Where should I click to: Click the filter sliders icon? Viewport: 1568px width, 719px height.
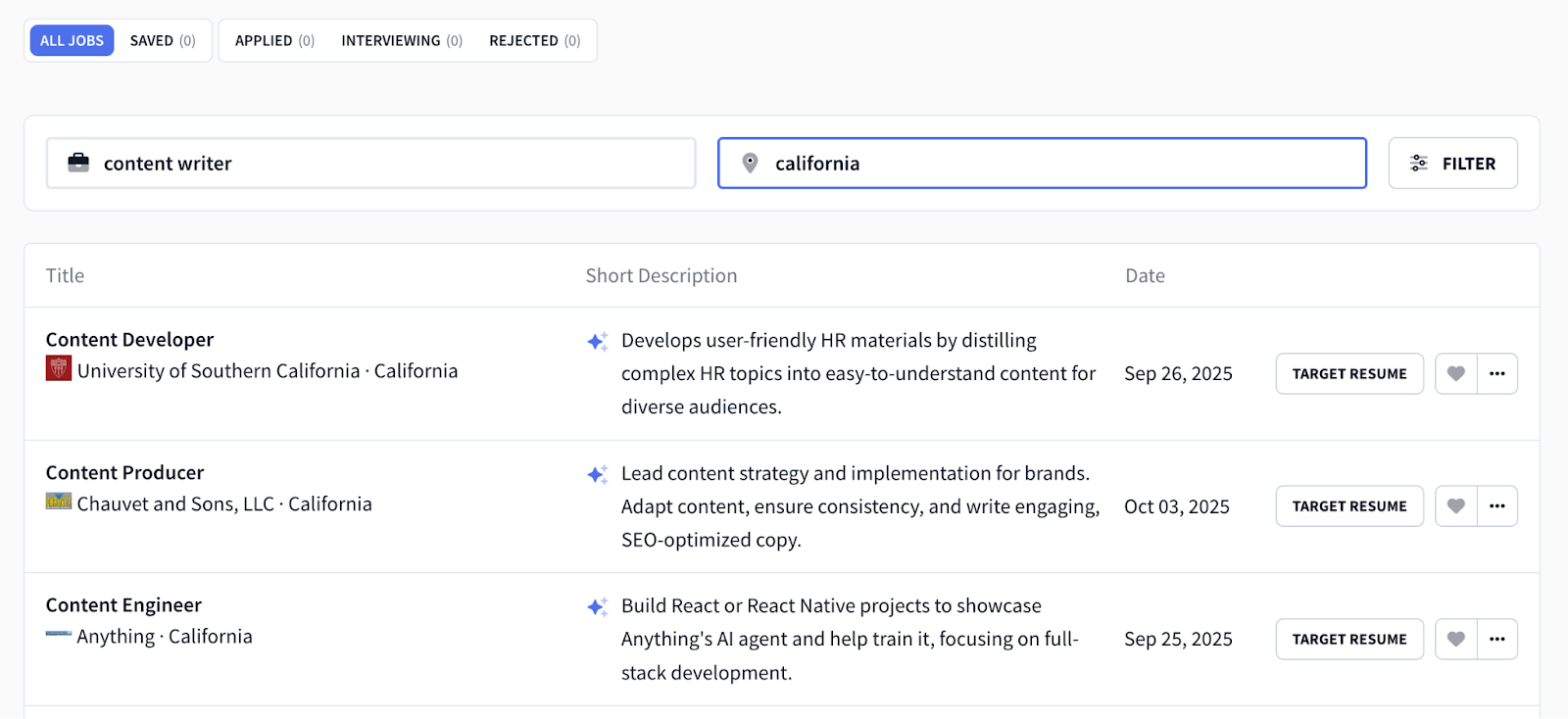(1419, 163)
